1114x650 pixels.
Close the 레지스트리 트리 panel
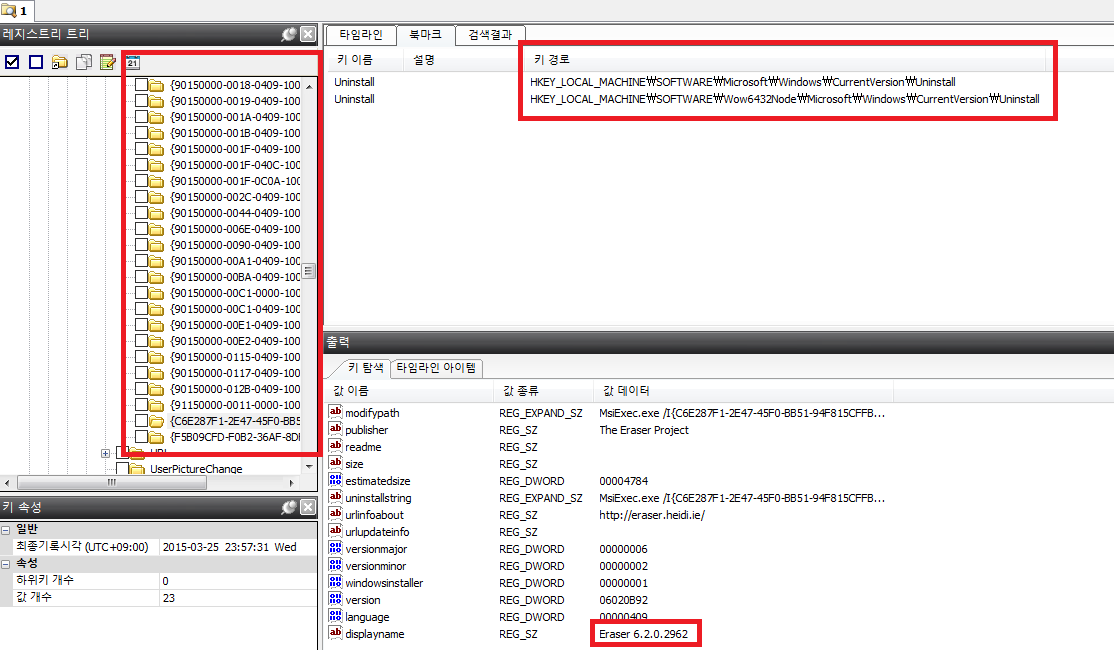pyautogui.click(x=308, y=34)
